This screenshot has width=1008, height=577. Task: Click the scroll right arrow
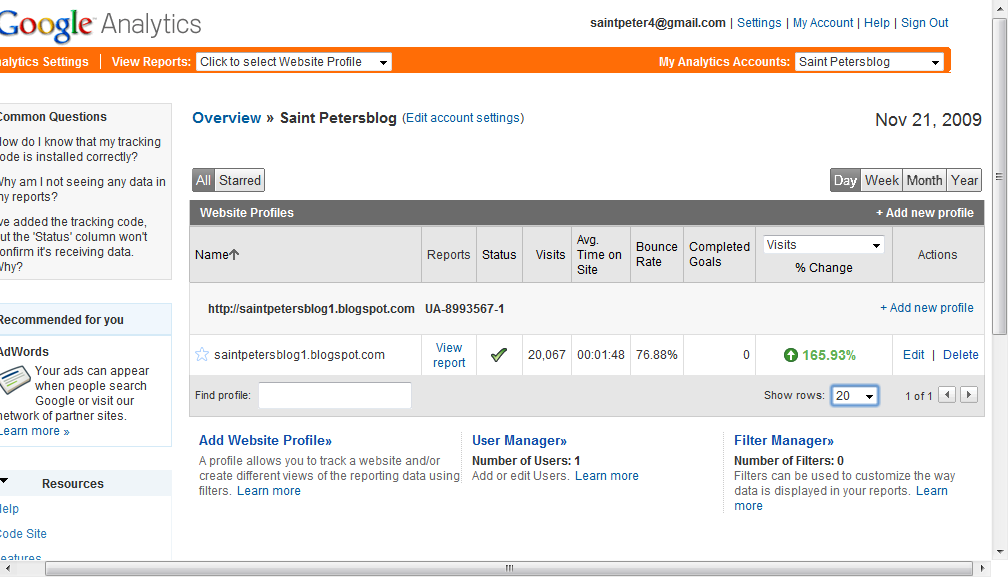point(982,569)
